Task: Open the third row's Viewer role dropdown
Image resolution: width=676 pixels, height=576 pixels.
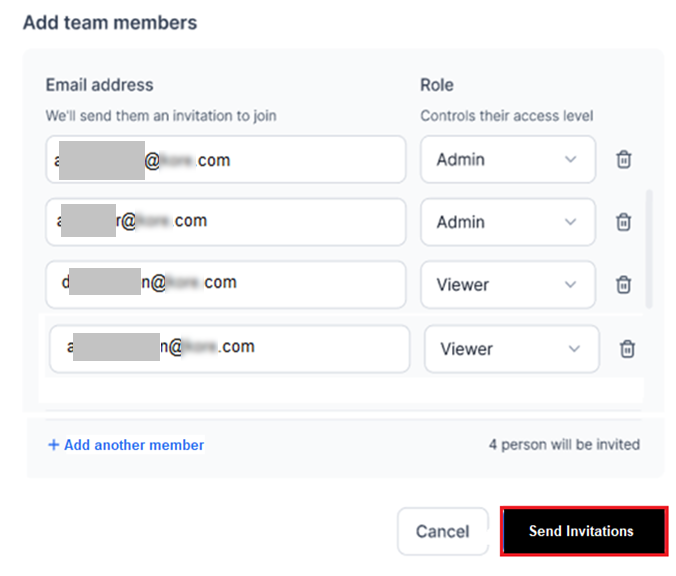Action: [x=507, y=285]
